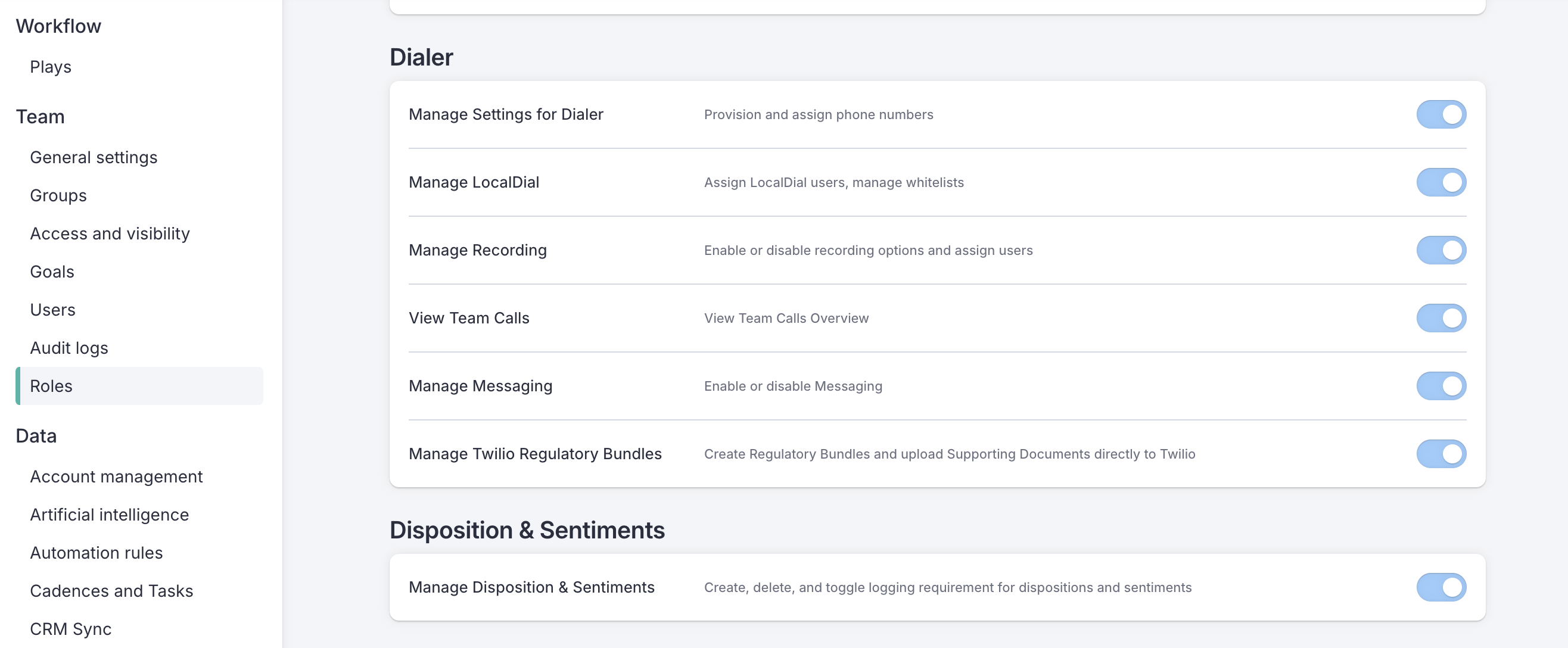Open General settings in sidebar

[x=94, y=158]
